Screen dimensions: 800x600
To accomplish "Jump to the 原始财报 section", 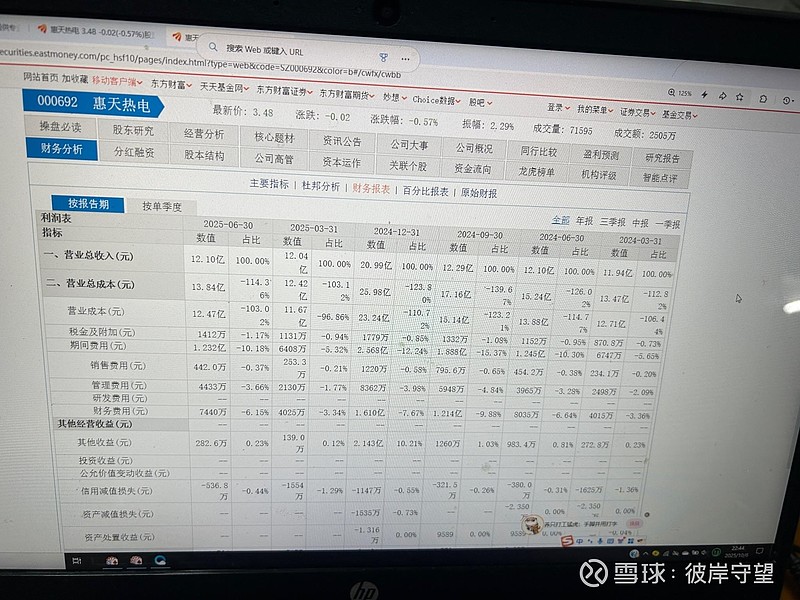I will (x=479, y=193).
